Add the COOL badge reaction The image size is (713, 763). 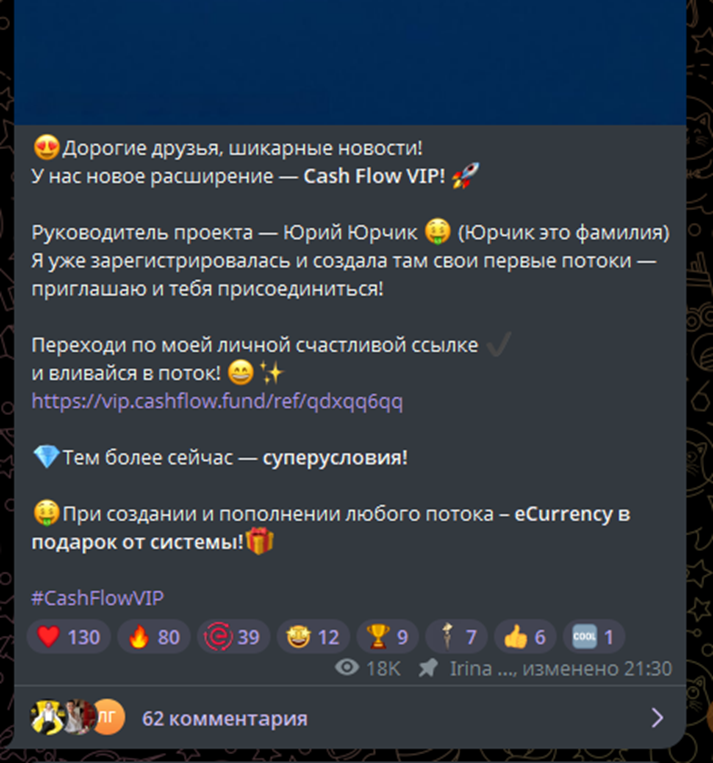tap(594, 636)
